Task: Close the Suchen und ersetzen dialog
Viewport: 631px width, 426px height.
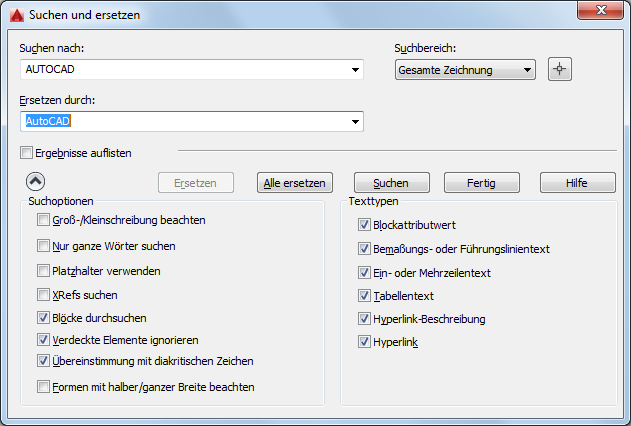Action: coord(600,10)
